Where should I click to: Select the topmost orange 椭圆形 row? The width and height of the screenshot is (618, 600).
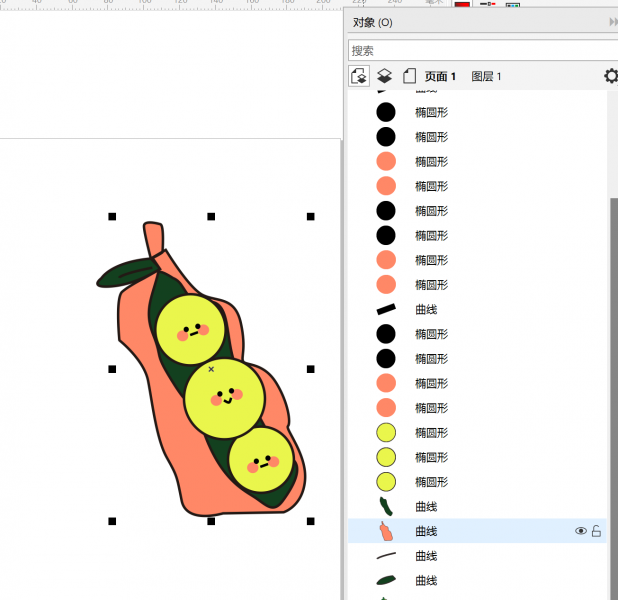coord(477,162)
